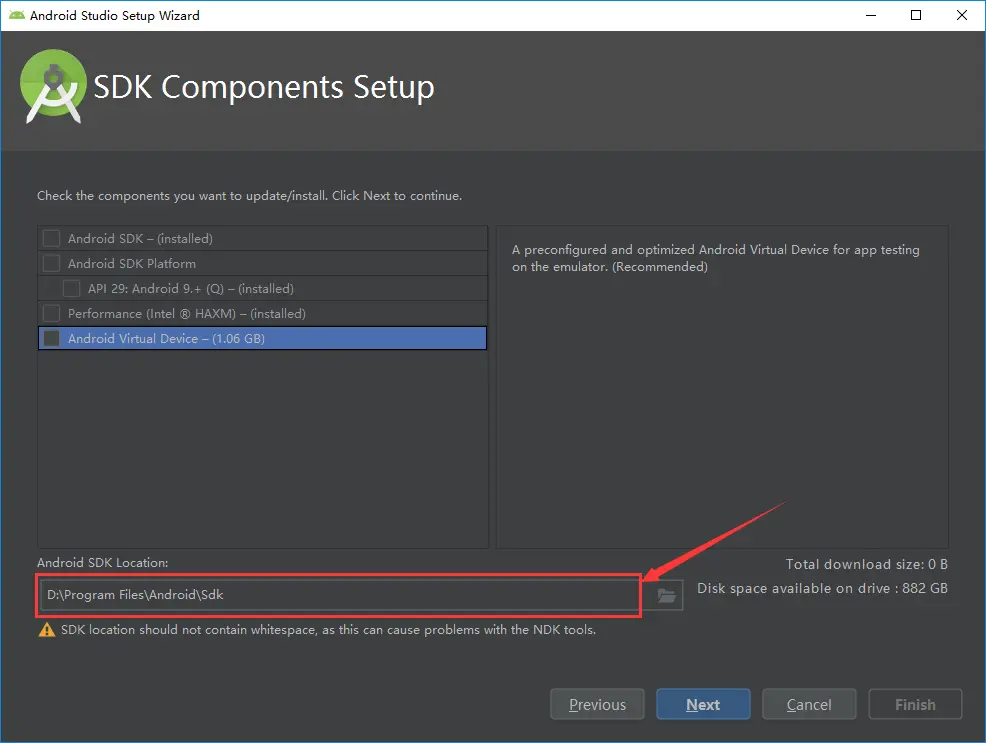Screen dimensions: 986x743
Task: Click the component description text panel
Action: point(723,387)
